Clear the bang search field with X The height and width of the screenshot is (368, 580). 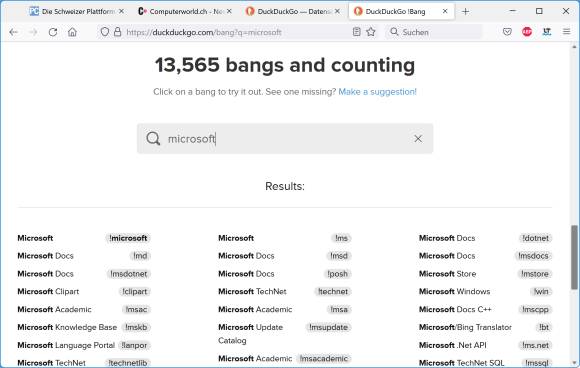418,139
